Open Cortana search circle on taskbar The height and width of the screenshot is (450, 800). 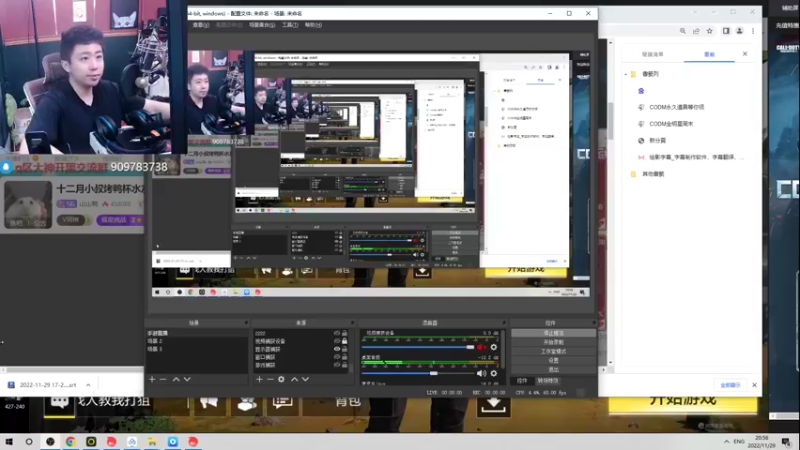click(29, 442)
